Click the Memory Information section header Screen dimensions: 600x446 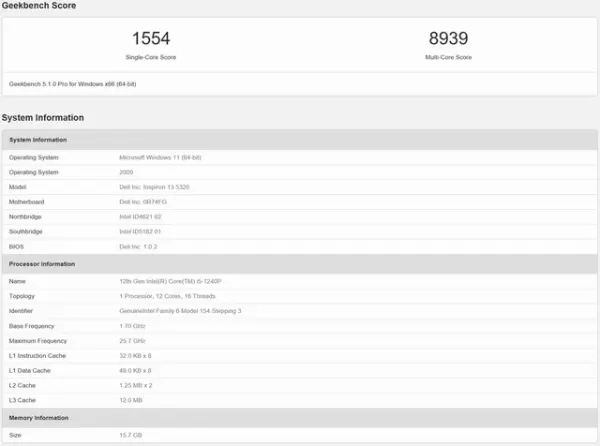click(x=39, y=418)
